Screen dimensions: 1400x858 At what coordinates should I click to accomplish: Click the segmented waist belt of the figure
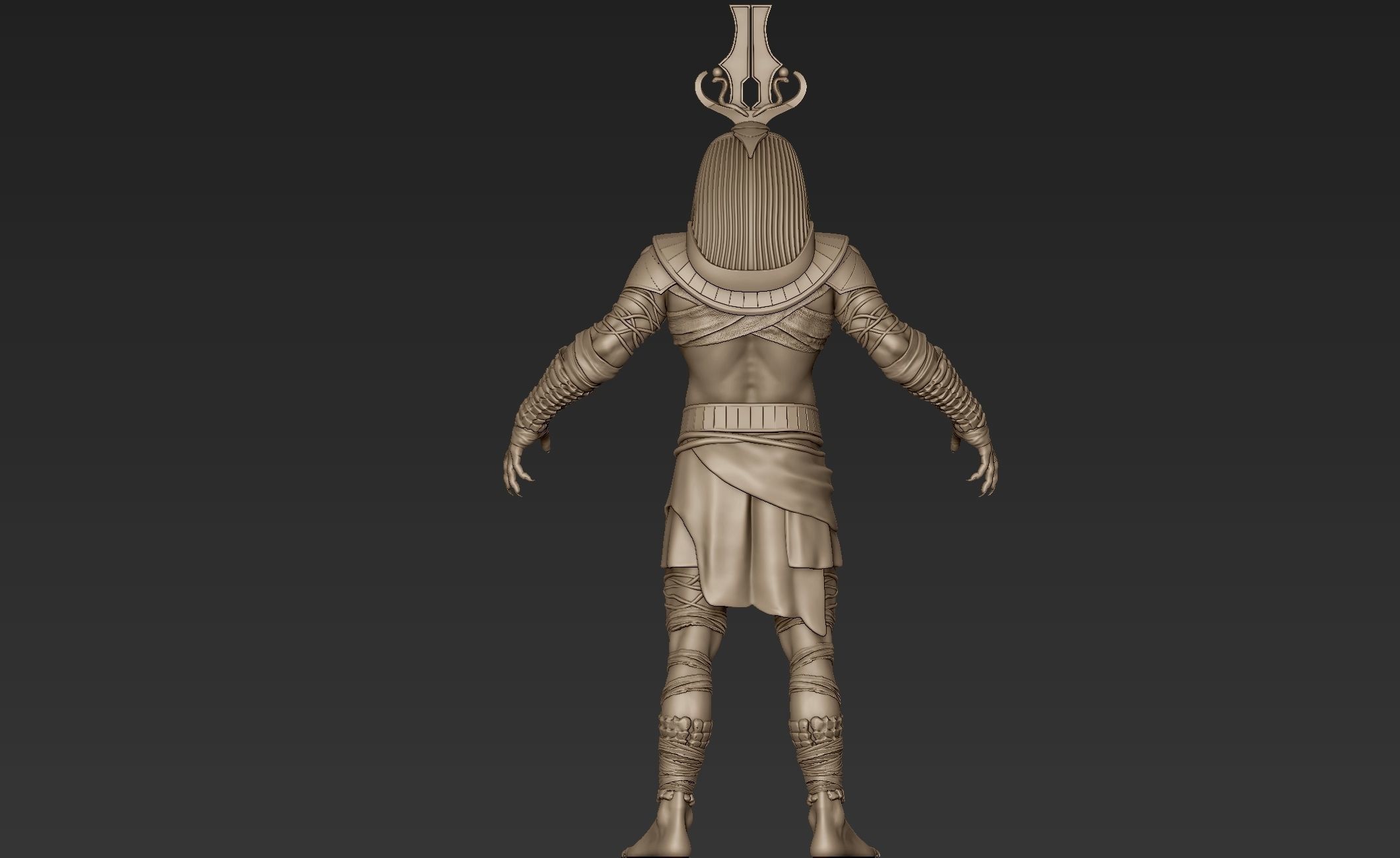[x=751, y=418]
